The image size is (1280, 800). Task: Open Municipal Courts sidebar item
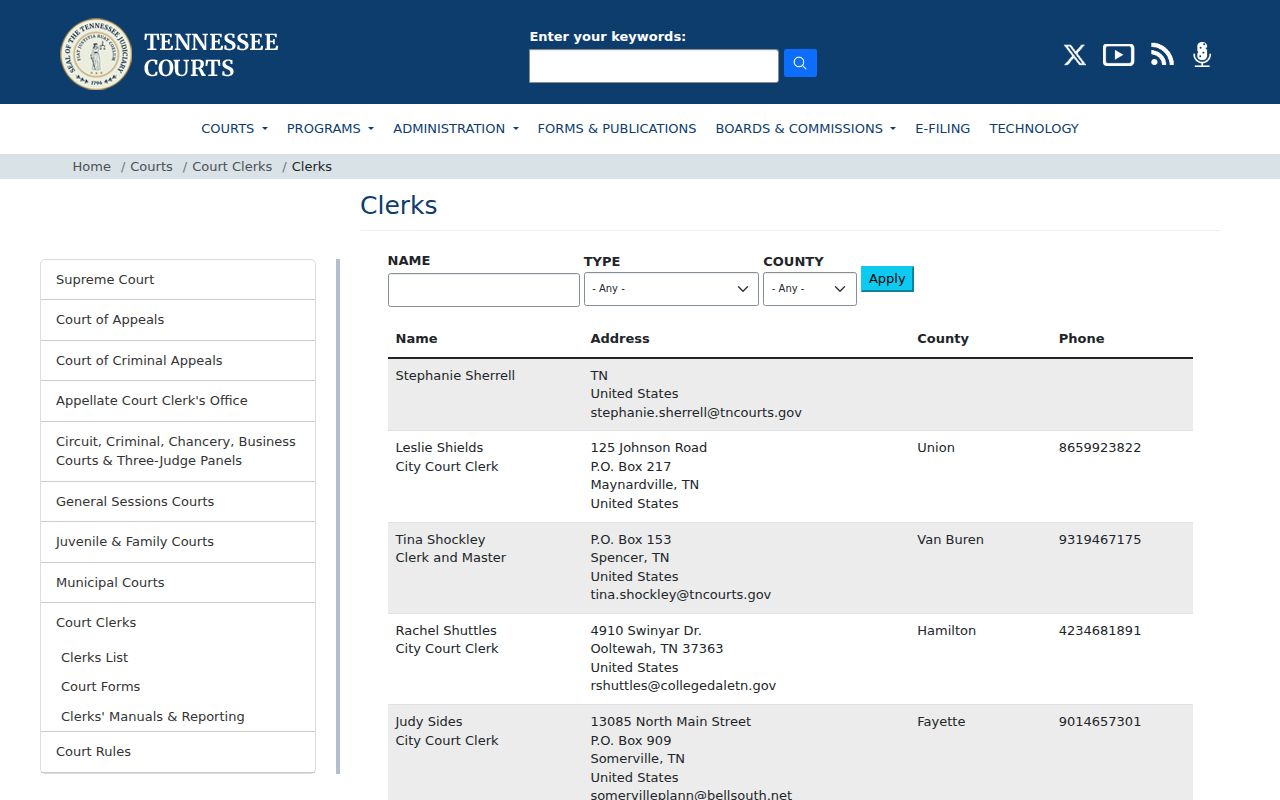pyautogui.click(x=178, y=583)
